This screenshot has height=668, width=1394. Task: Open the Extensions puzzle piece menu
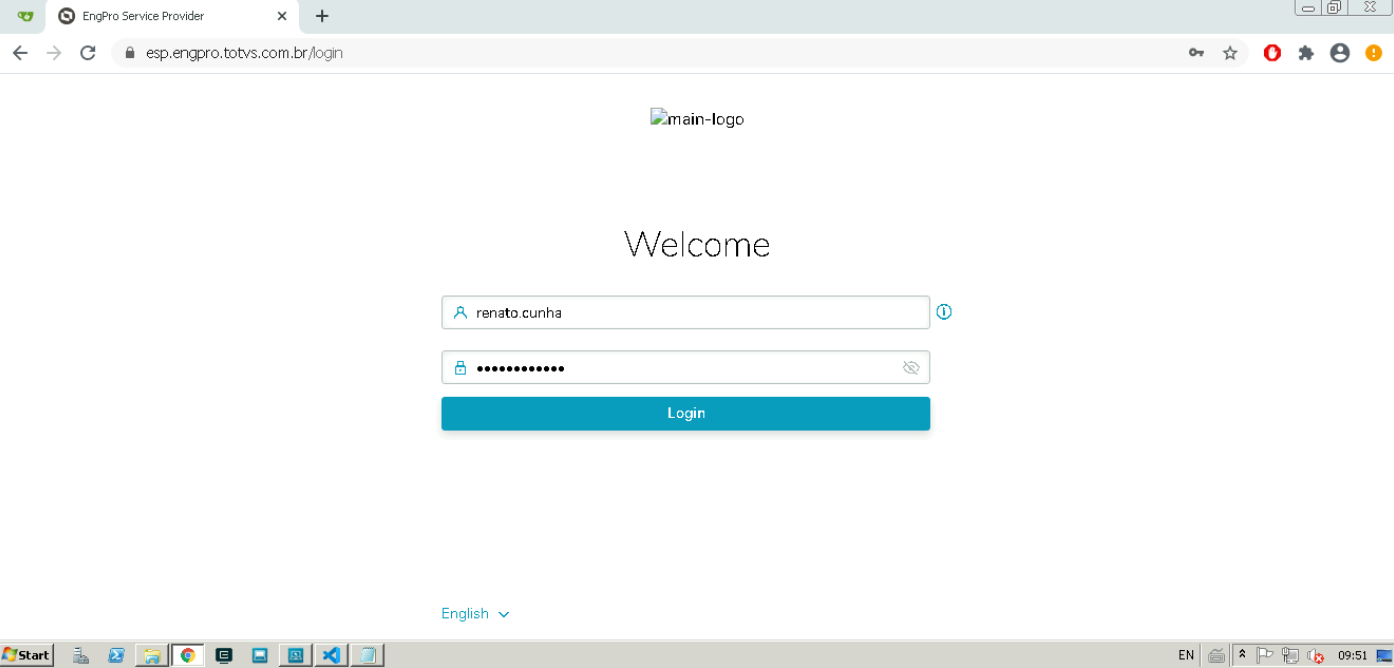[x=1306, y=53]
